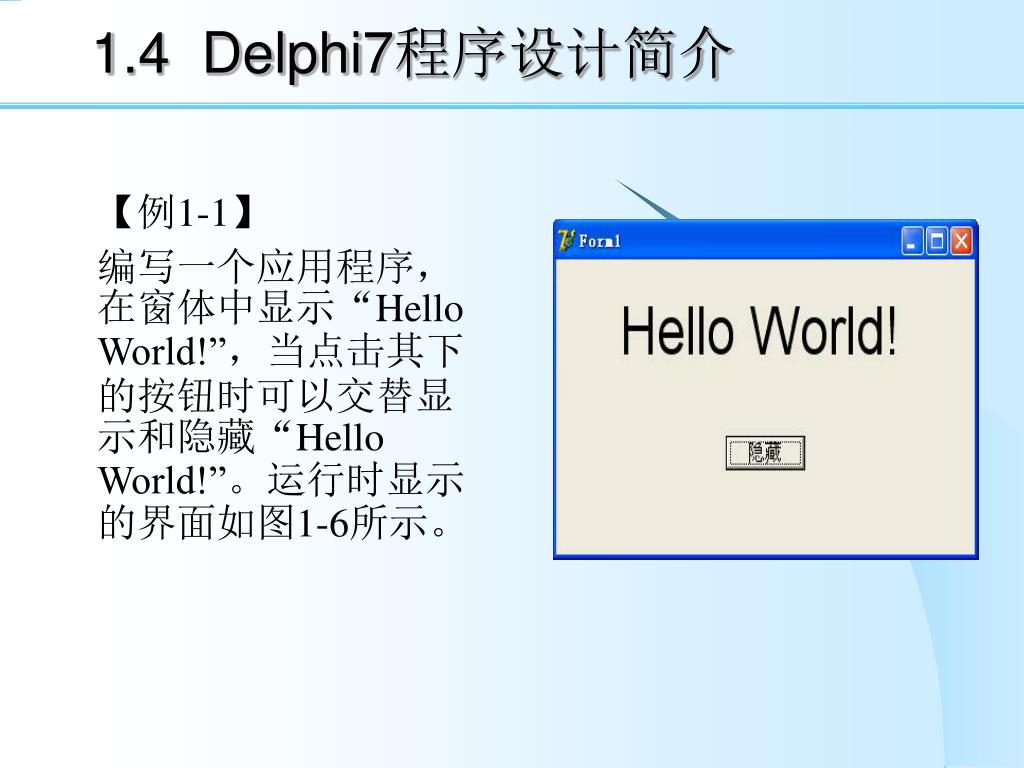Click the Form1 title text

pyautogui.click(x=600, y=241)
